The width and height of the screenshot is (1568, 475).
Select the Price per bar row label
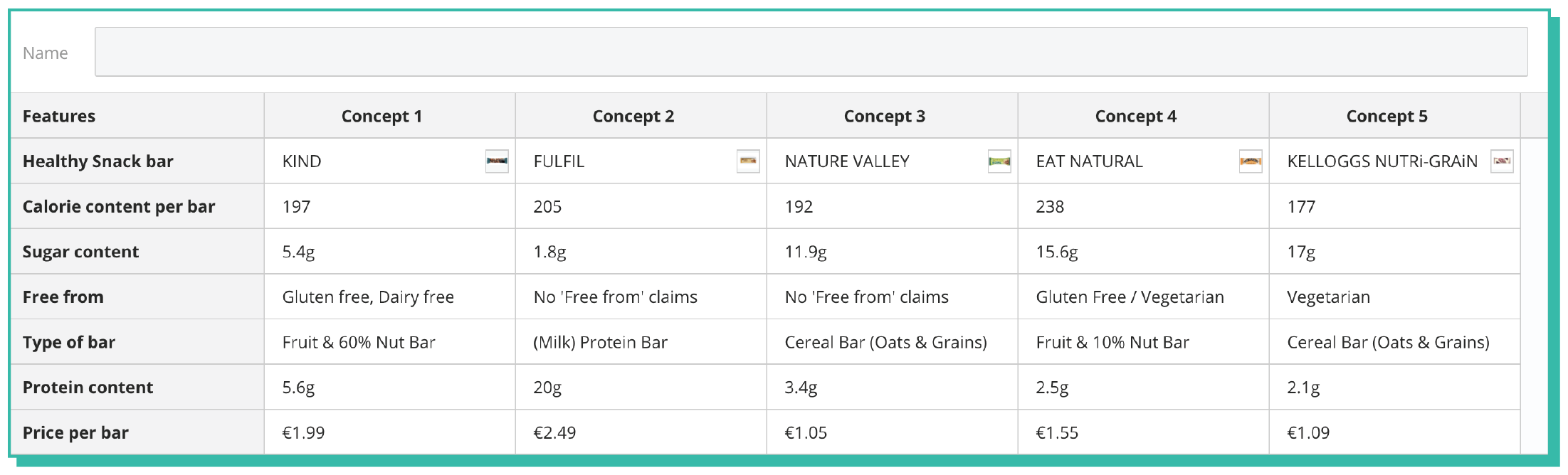(75, 432)
